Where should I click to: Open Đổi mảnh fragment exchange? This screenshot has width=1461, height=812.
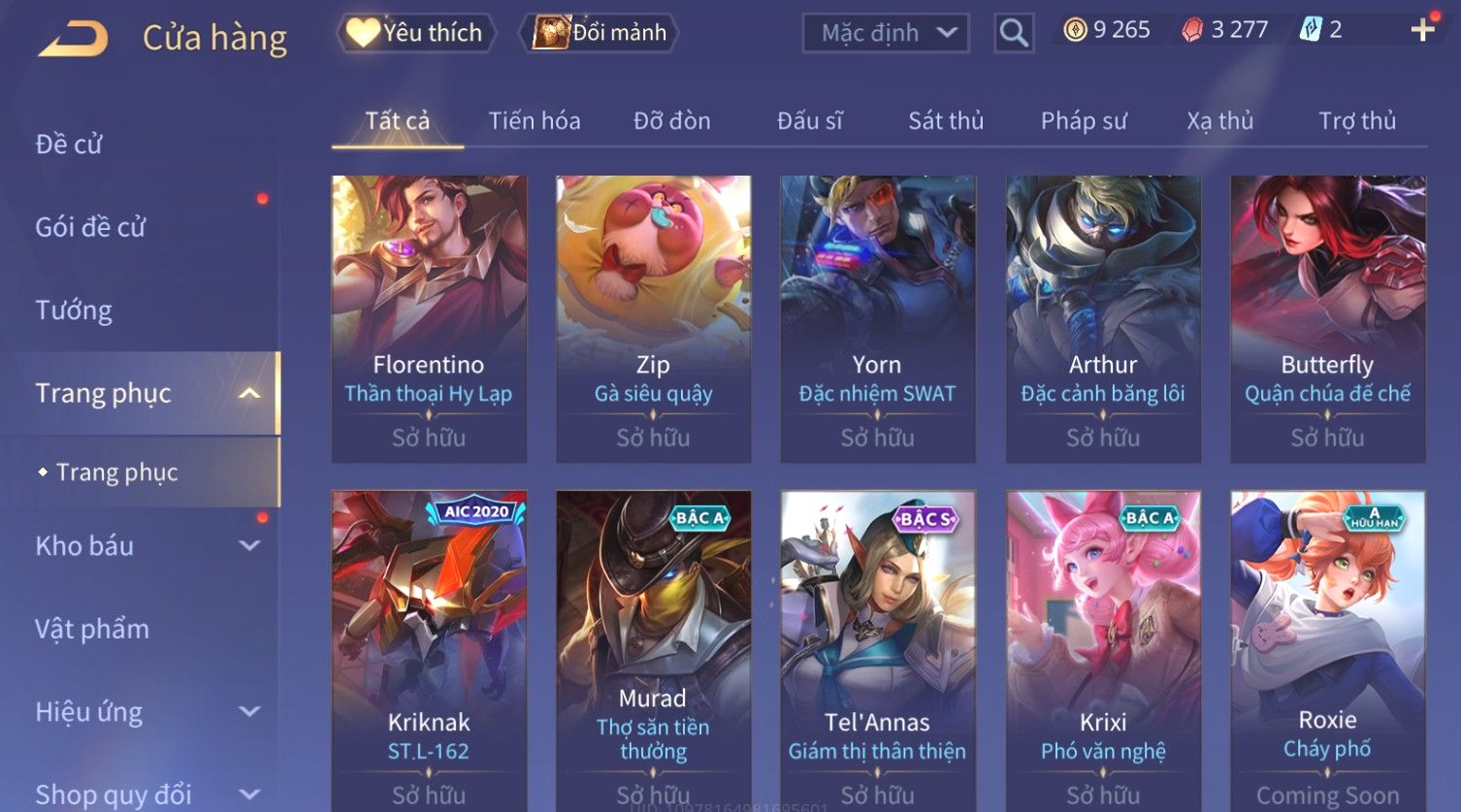(599, 33)
